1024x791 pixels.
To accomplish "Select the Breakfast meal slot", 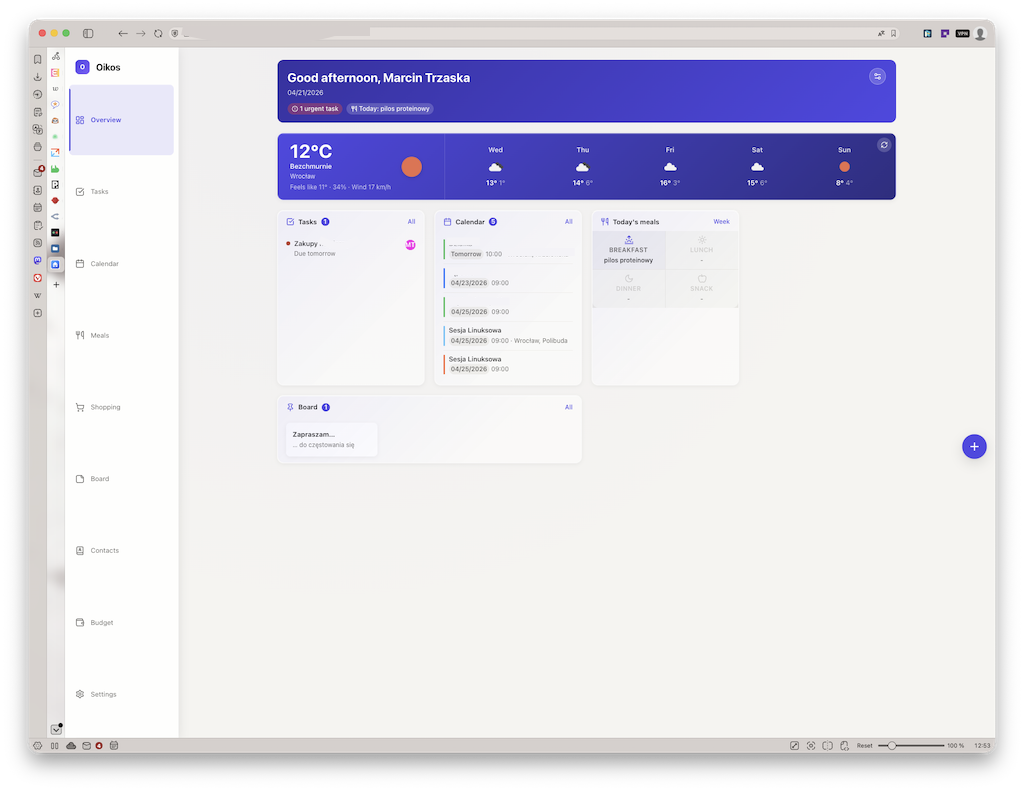I will (628, 250).
